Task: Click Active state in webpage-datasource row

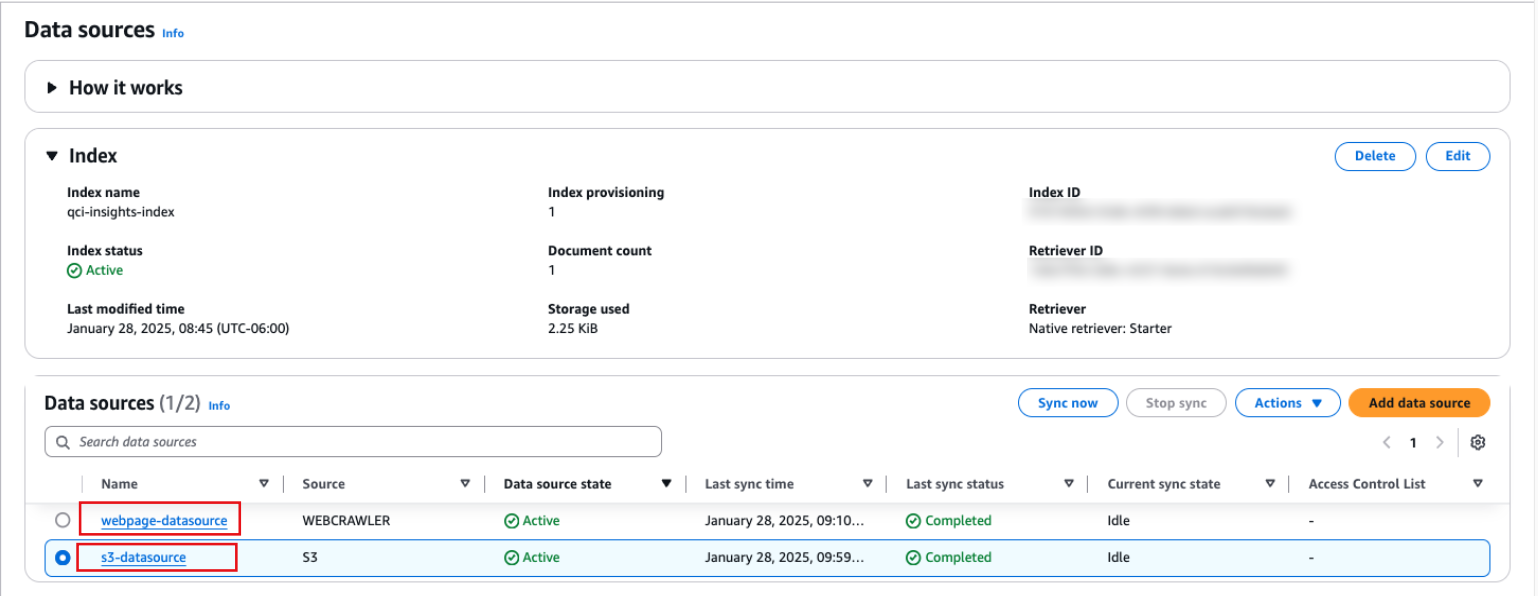Action: point(532,521)
